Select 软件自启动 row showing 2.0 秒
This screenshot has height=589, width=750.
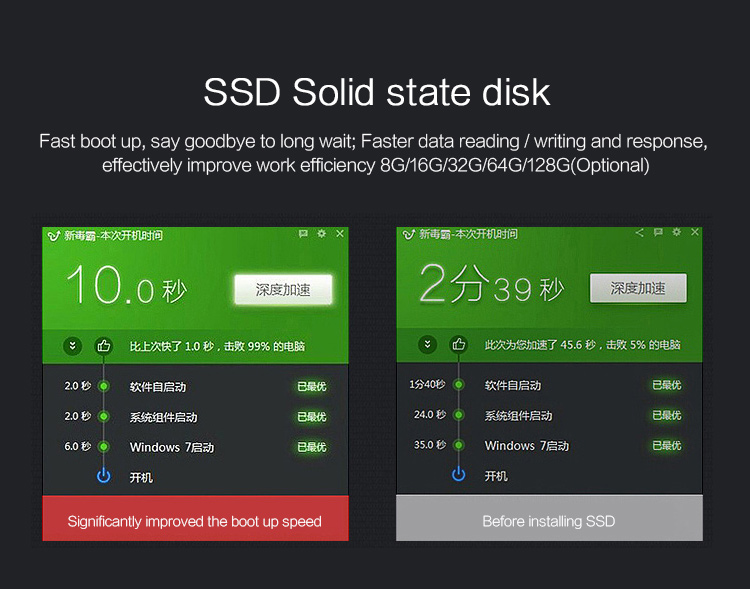[x=196, y=387]
